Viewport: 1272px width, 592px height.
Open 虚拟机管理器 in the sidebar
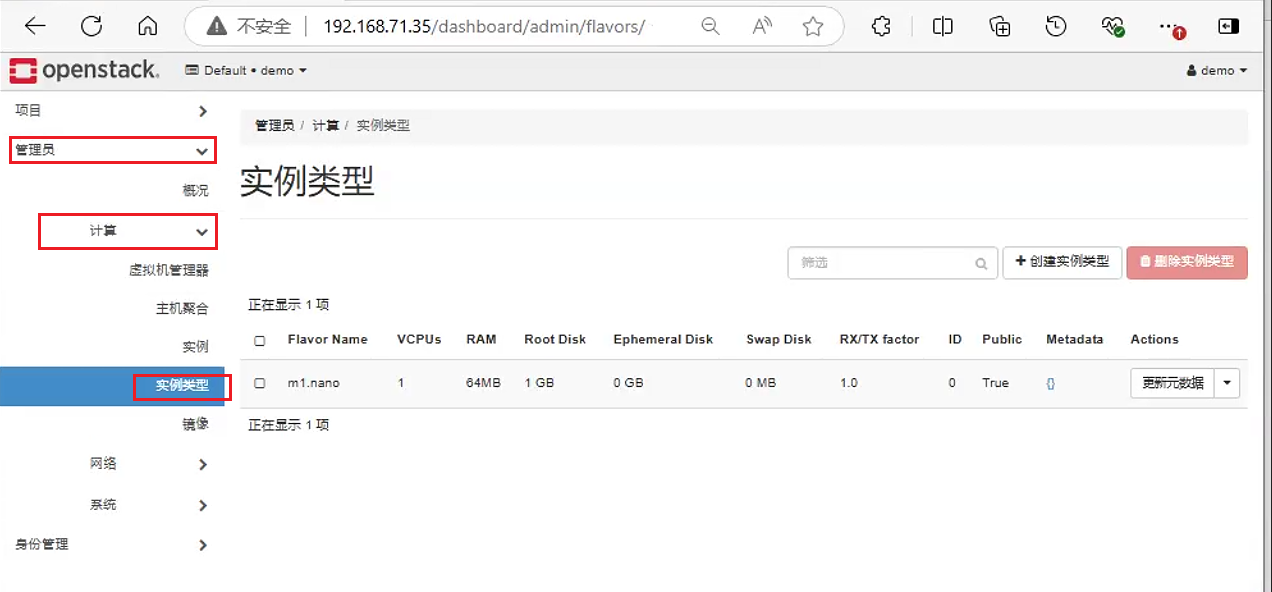click(x=169, y=270)
